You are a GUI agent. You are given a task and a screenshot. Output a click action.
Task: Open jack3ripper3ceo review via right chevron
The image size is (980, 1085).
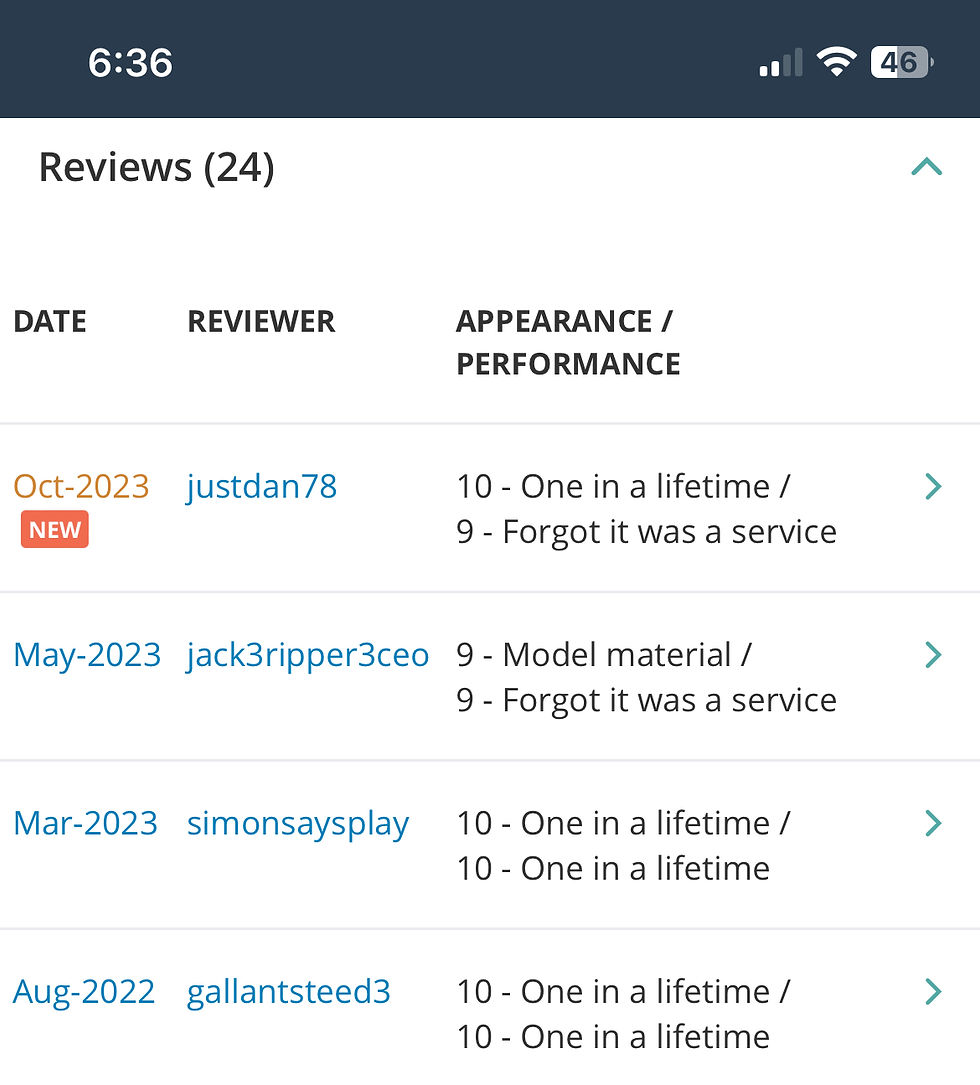(x=933, y=655)
